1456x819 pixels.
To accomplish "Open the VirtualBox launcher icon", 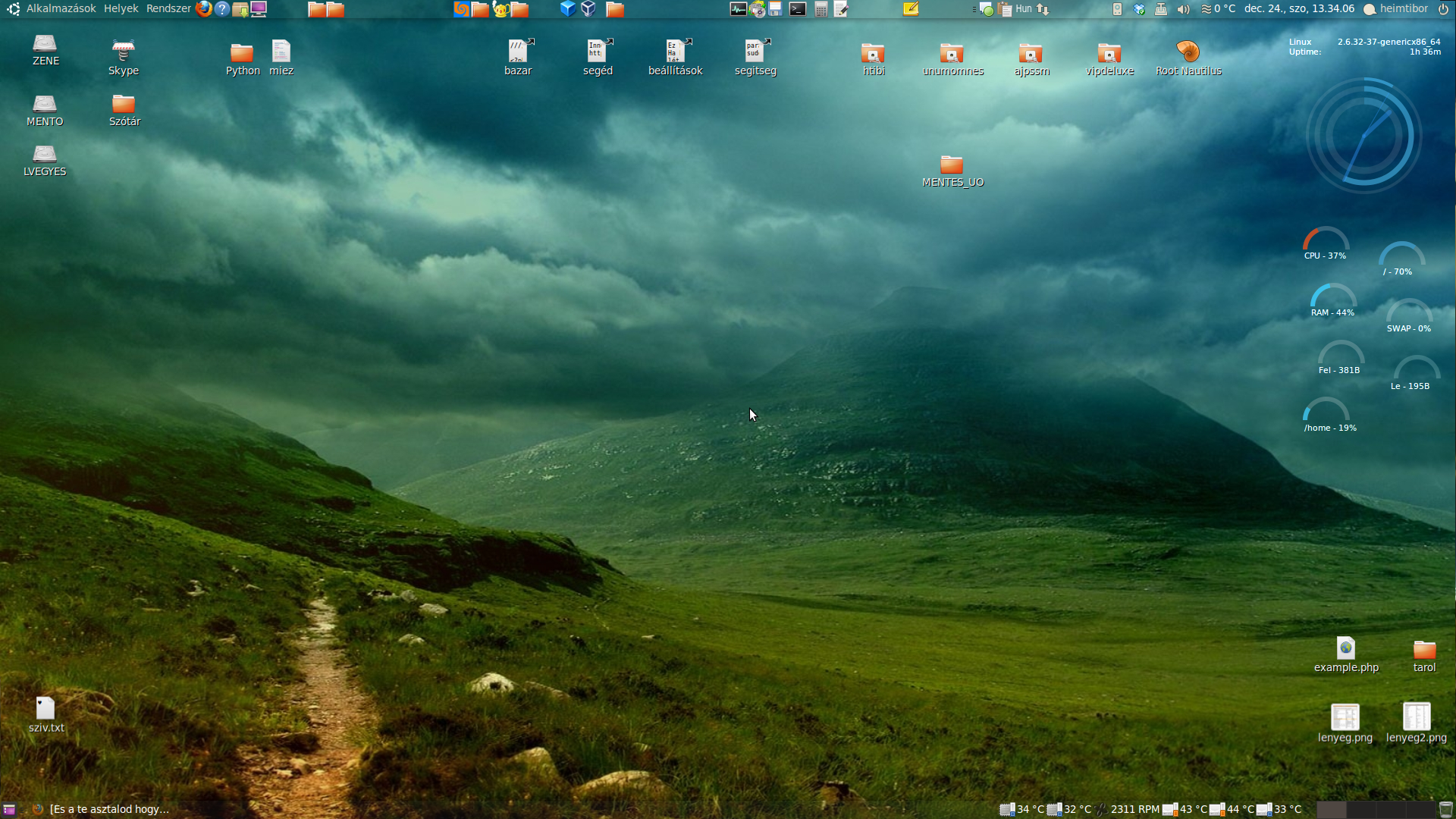I will point(588,9).
